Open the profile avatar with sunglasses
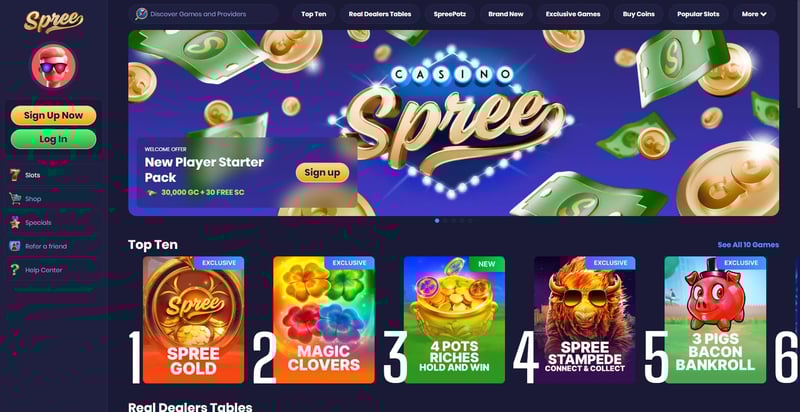Viewport: 800px width, 412px height. [54, 66]
